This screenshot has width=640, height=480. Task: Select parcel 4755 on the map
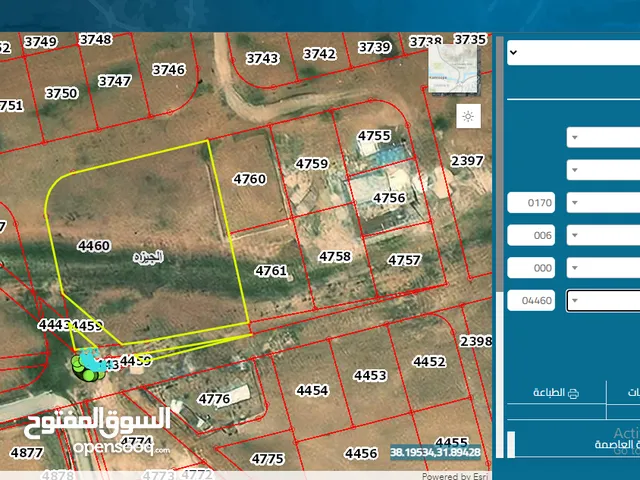pyautogui.click(x=374, y=136)
